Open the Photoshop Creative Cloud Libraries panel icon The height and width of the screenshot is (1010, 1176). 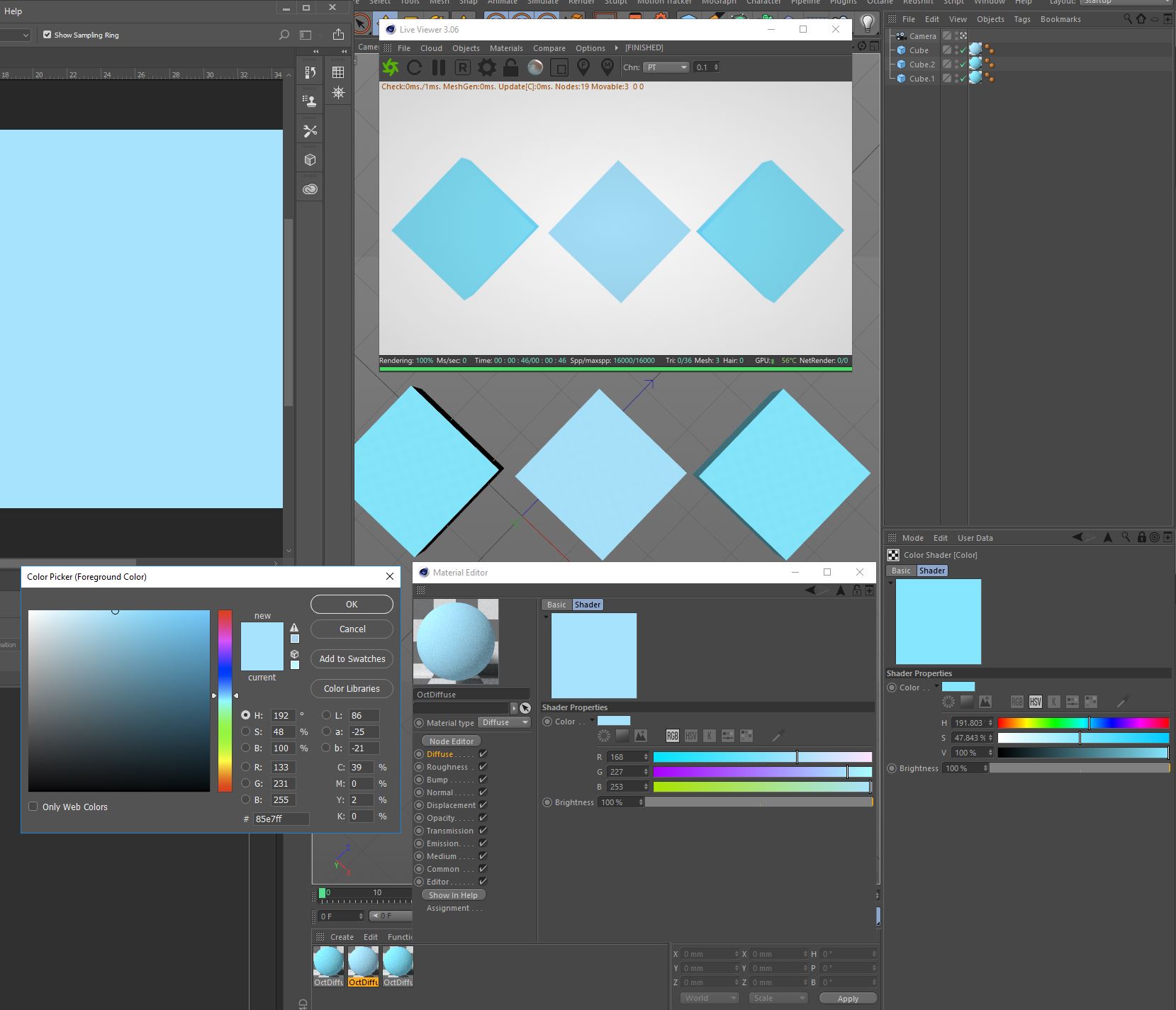coord(310,189)
